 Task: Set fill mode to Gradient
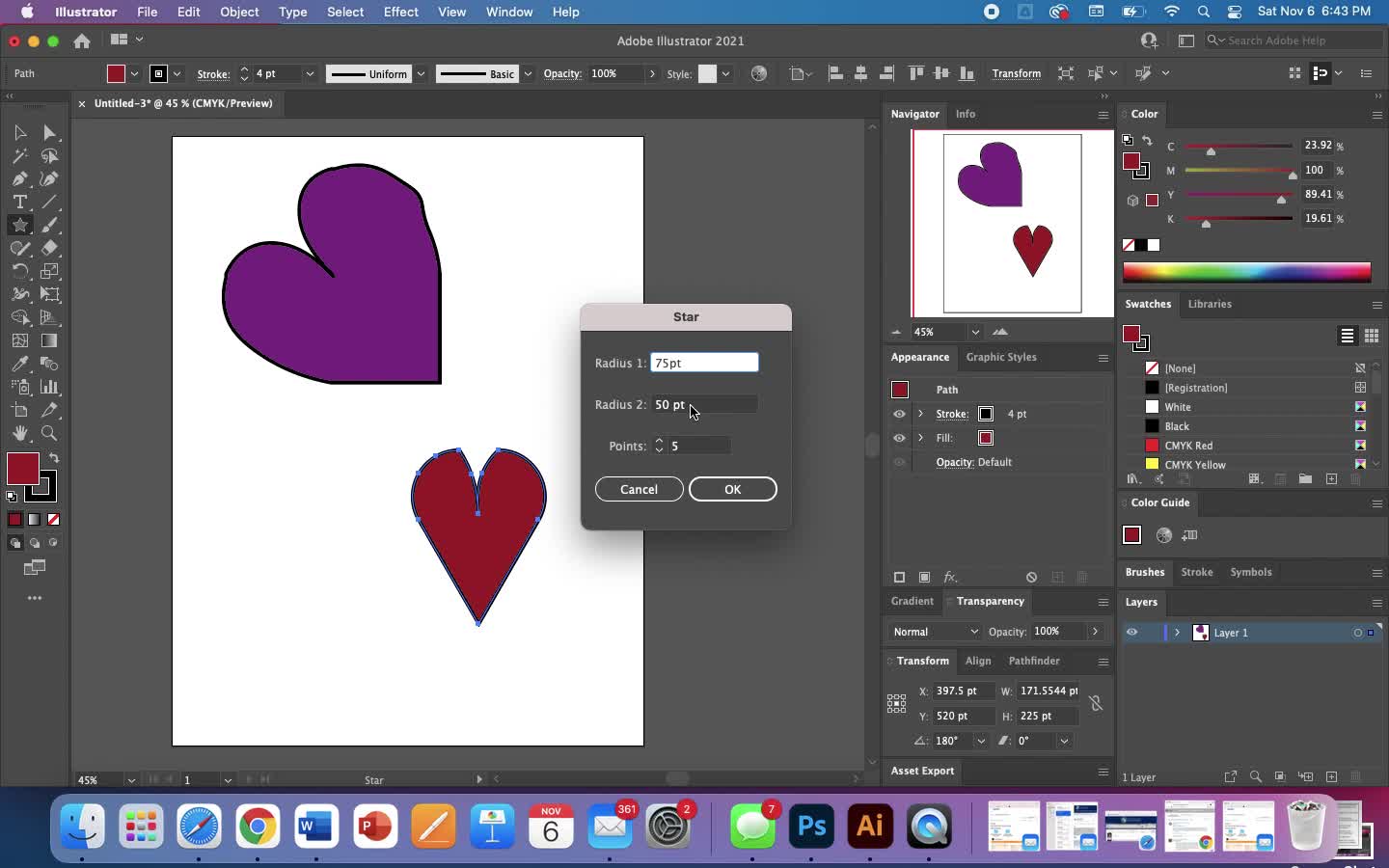tap(34, 519)
